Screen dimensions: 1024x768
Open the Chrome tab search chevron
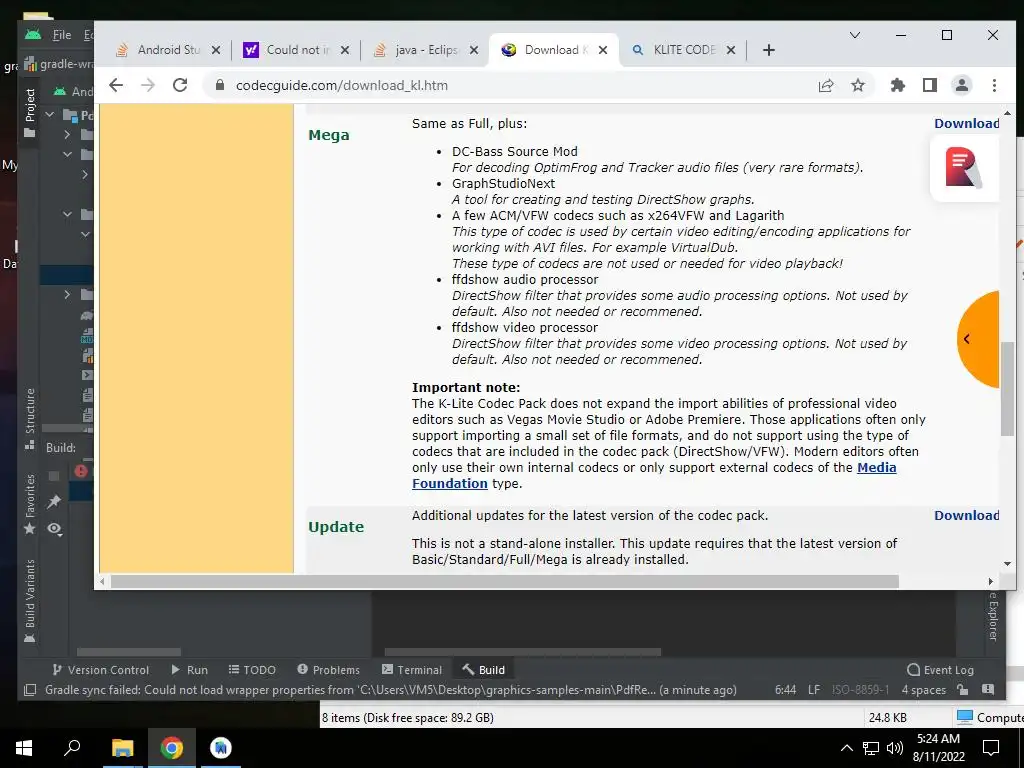pyautogui.click(x=855, y=35)
